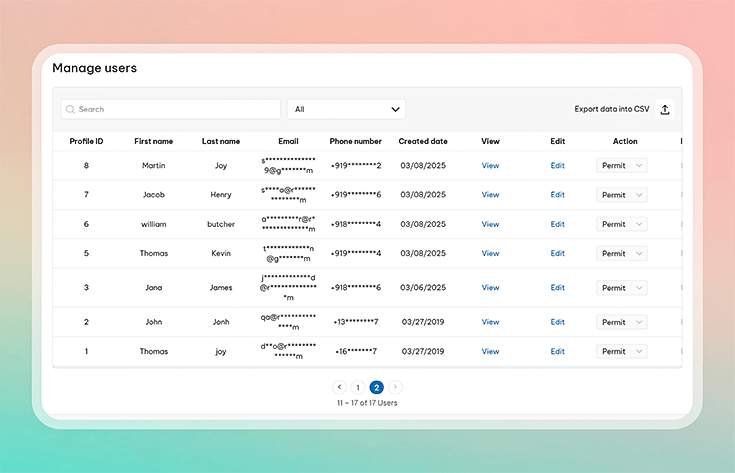735x473 pixels.
Task: Click the Profile ID column header
Action: pos(86,141)
